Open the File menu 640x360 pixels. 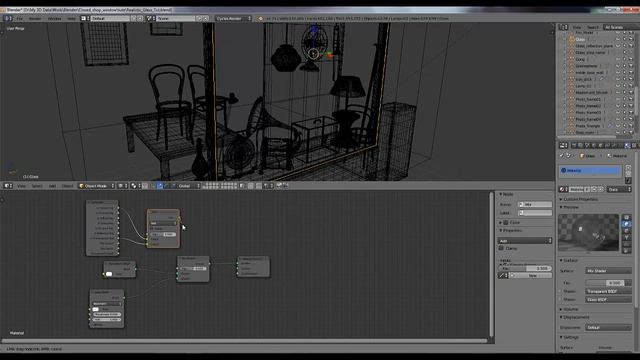click(19, 18)
